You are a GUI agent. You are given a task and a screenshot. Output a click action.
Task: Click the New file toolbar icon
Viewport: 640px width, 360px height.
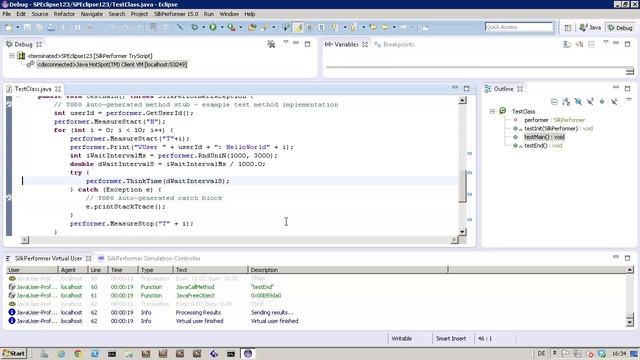8,27
